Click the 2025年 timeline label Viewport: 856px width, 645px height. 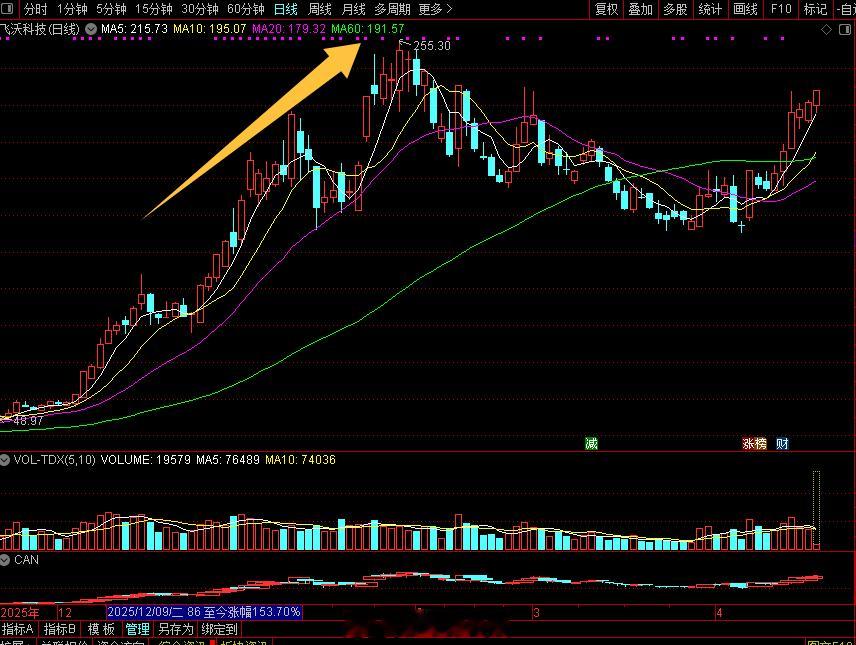pos(20,612)
